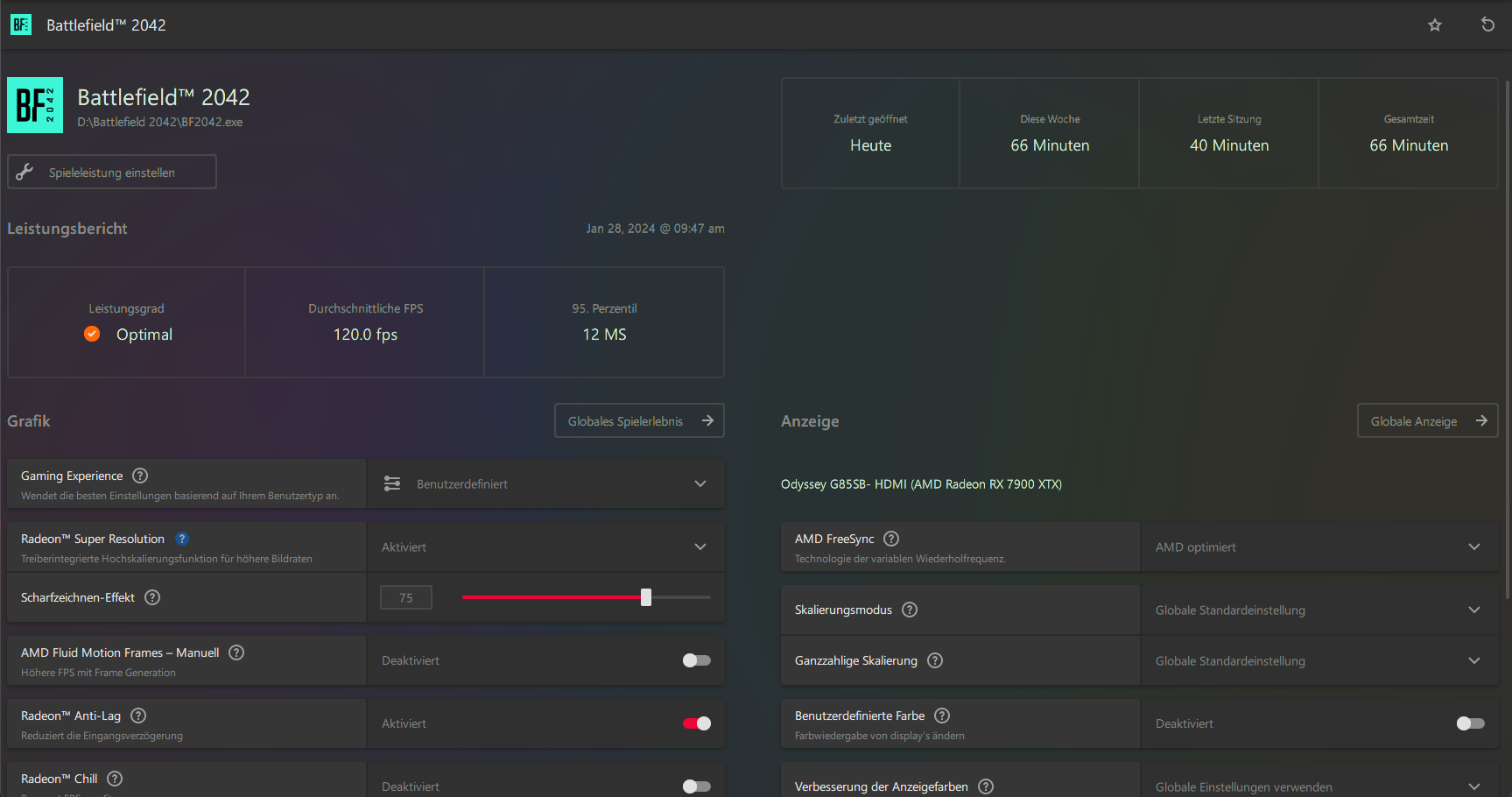
Task: Click the Leistungsgrad Optimal tile
Action: [x=127, y=322]
